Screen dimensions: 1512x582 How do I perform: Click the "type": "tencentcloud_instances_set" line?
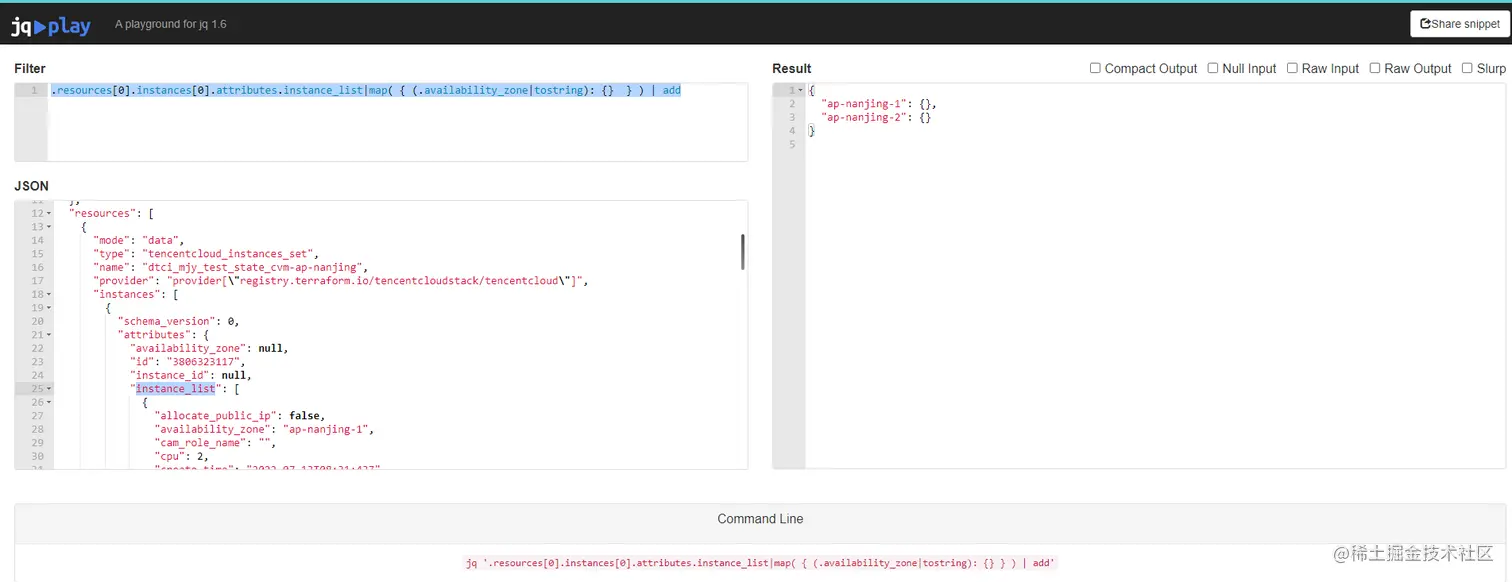coord(205,254)
